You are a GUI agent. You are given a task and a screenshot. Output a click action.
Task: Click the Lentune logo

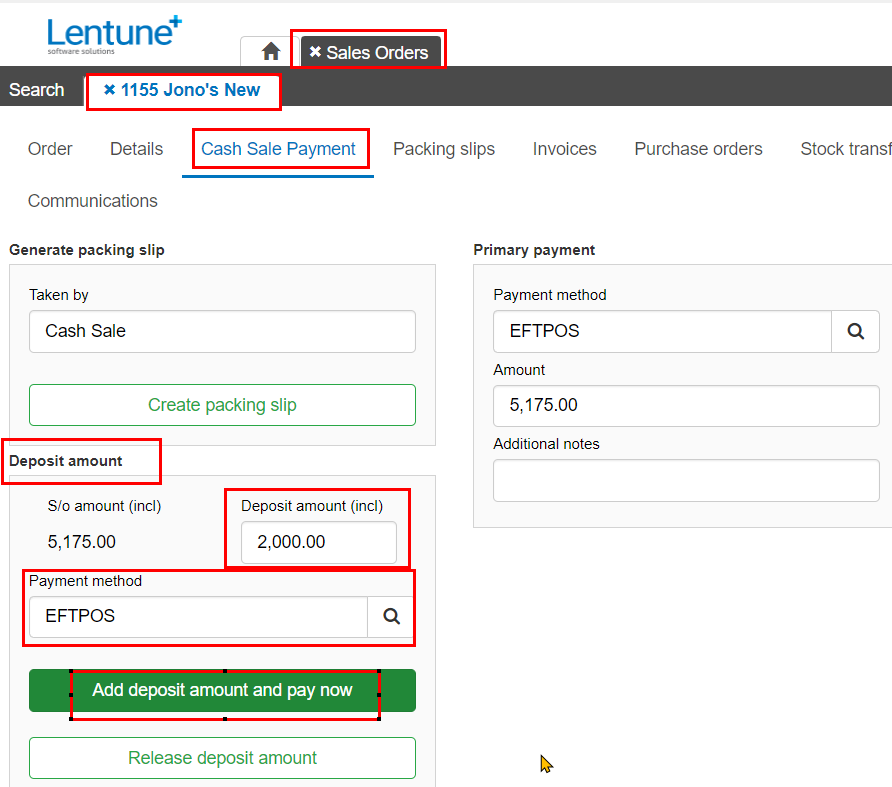pos(114,35)
